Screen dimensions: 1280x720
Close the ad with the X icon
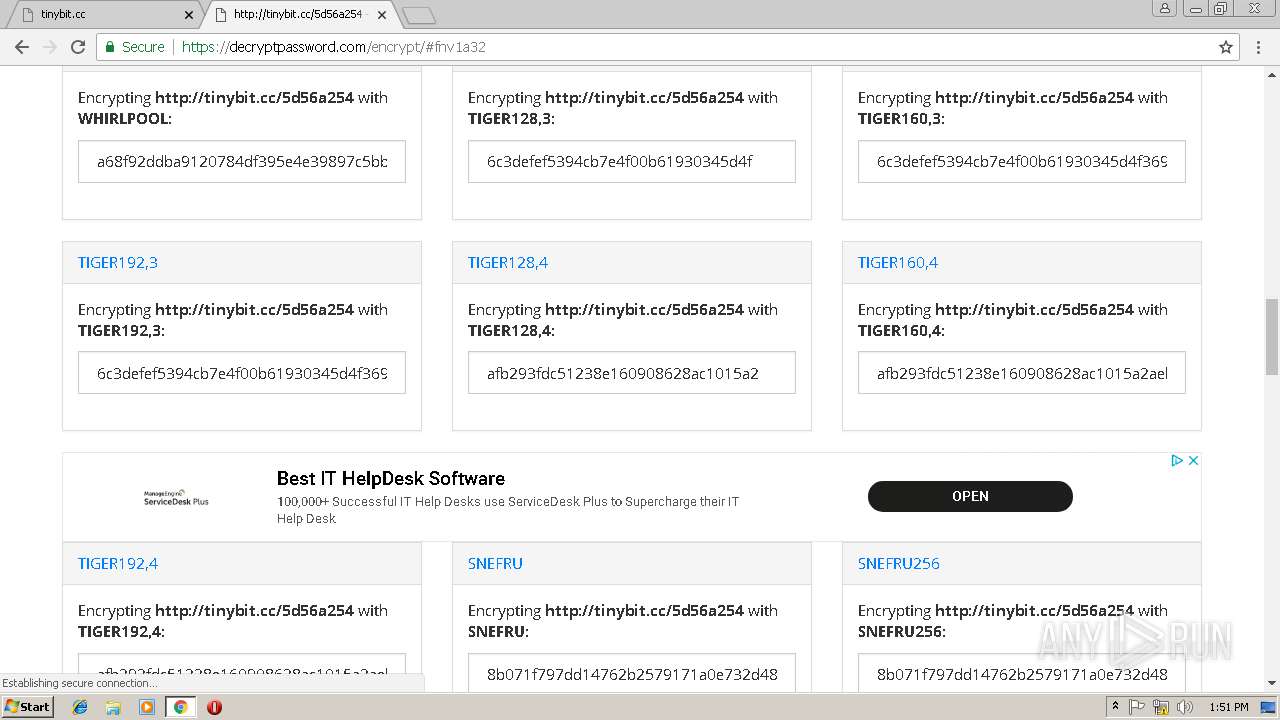point(1193,461)
